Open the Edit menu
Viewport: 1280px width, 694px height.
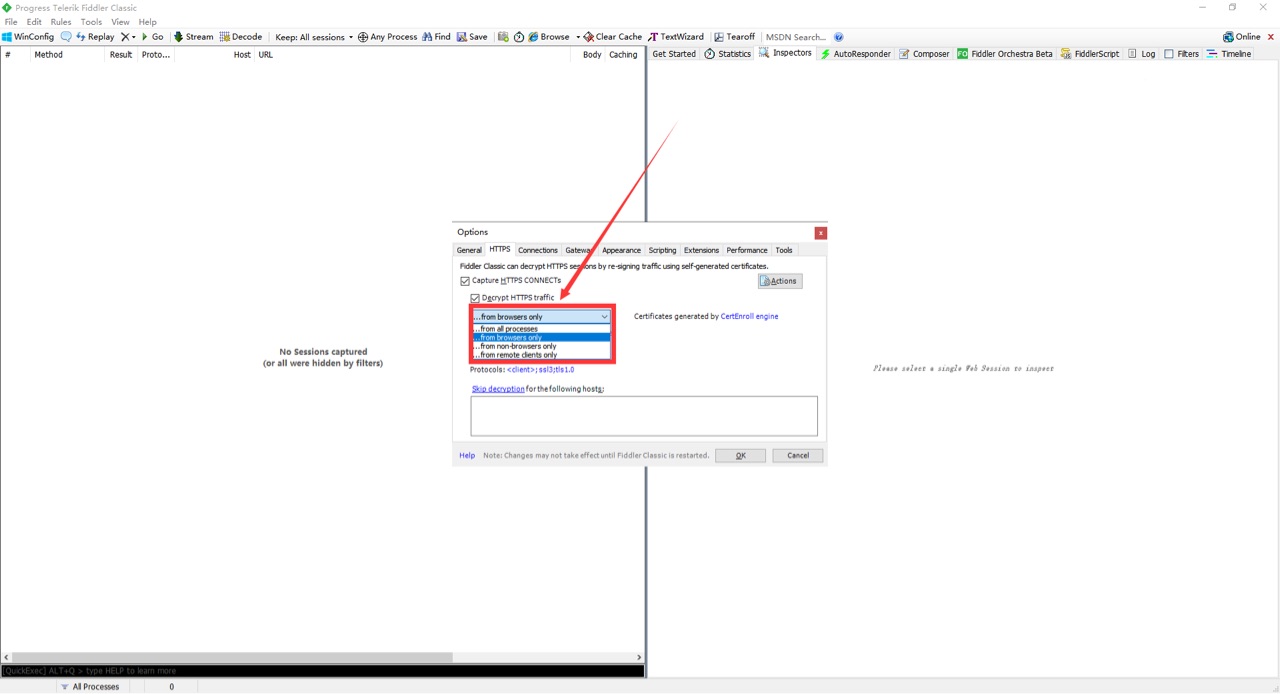pyautogui.click(x=34, y=21)
